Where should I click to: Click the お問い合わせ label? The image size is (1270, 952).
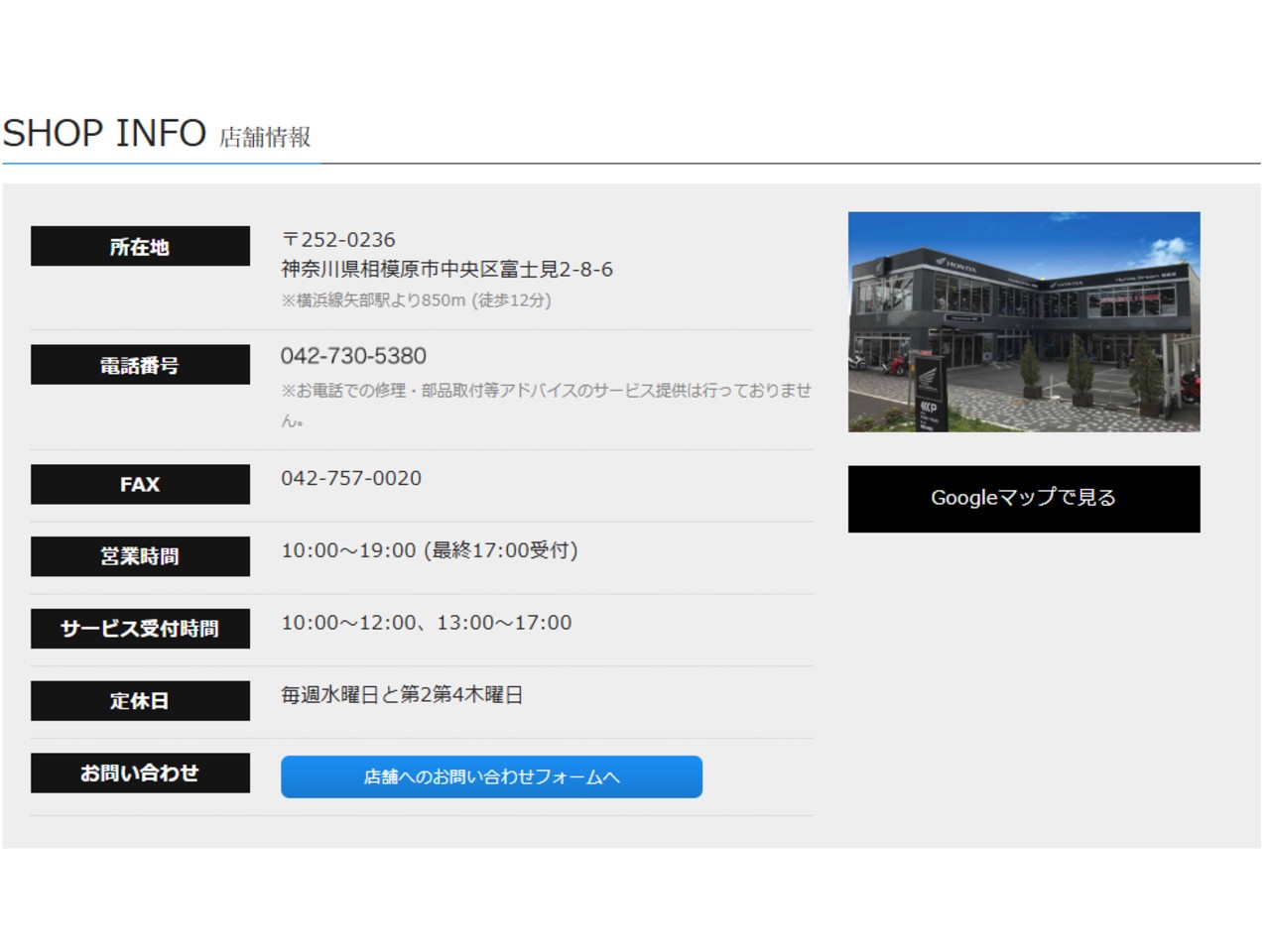click(140, 773)
